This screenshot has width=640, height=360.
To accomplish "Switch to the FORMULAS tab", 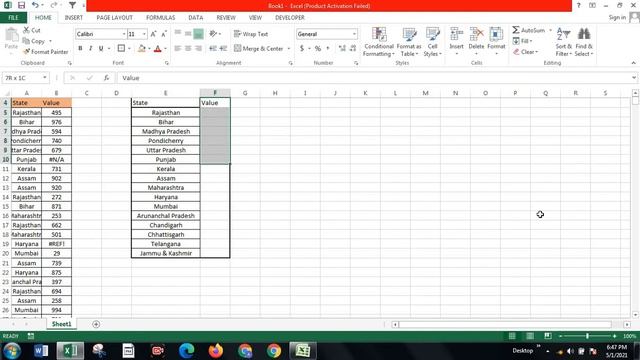I will [160, 18].
